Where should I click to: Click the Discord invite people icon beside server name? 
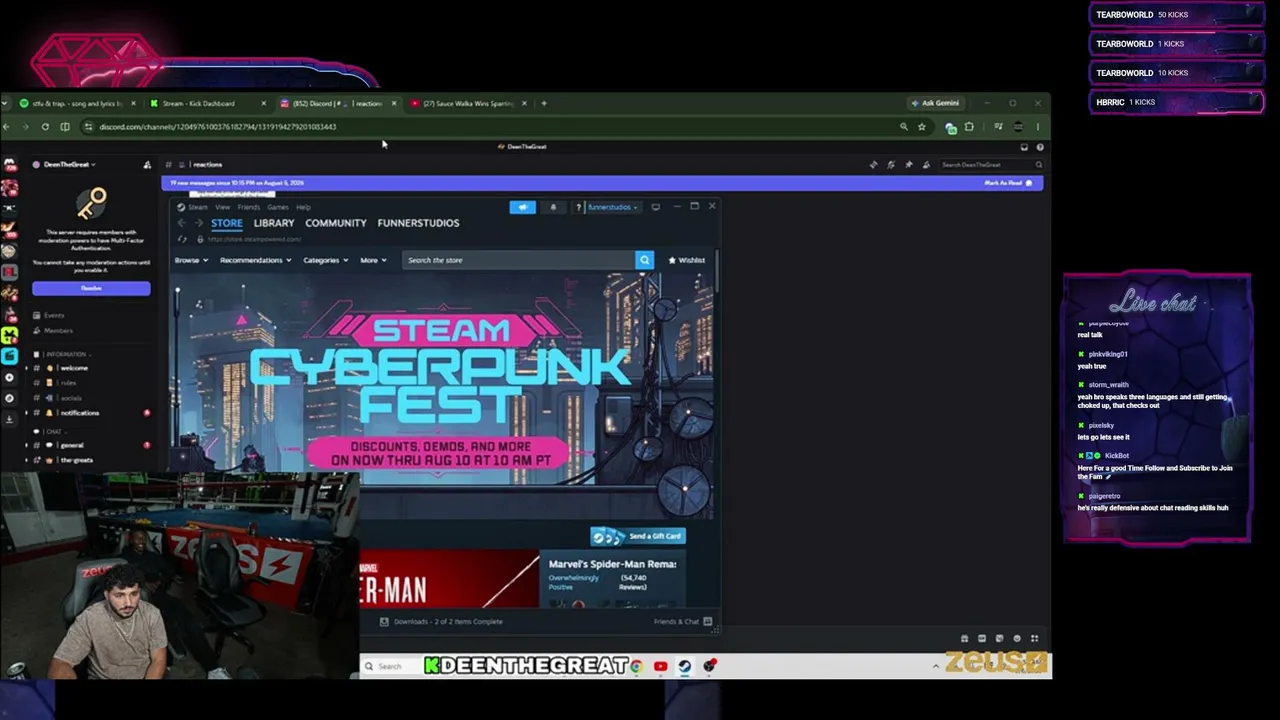[x=147, y=164]
